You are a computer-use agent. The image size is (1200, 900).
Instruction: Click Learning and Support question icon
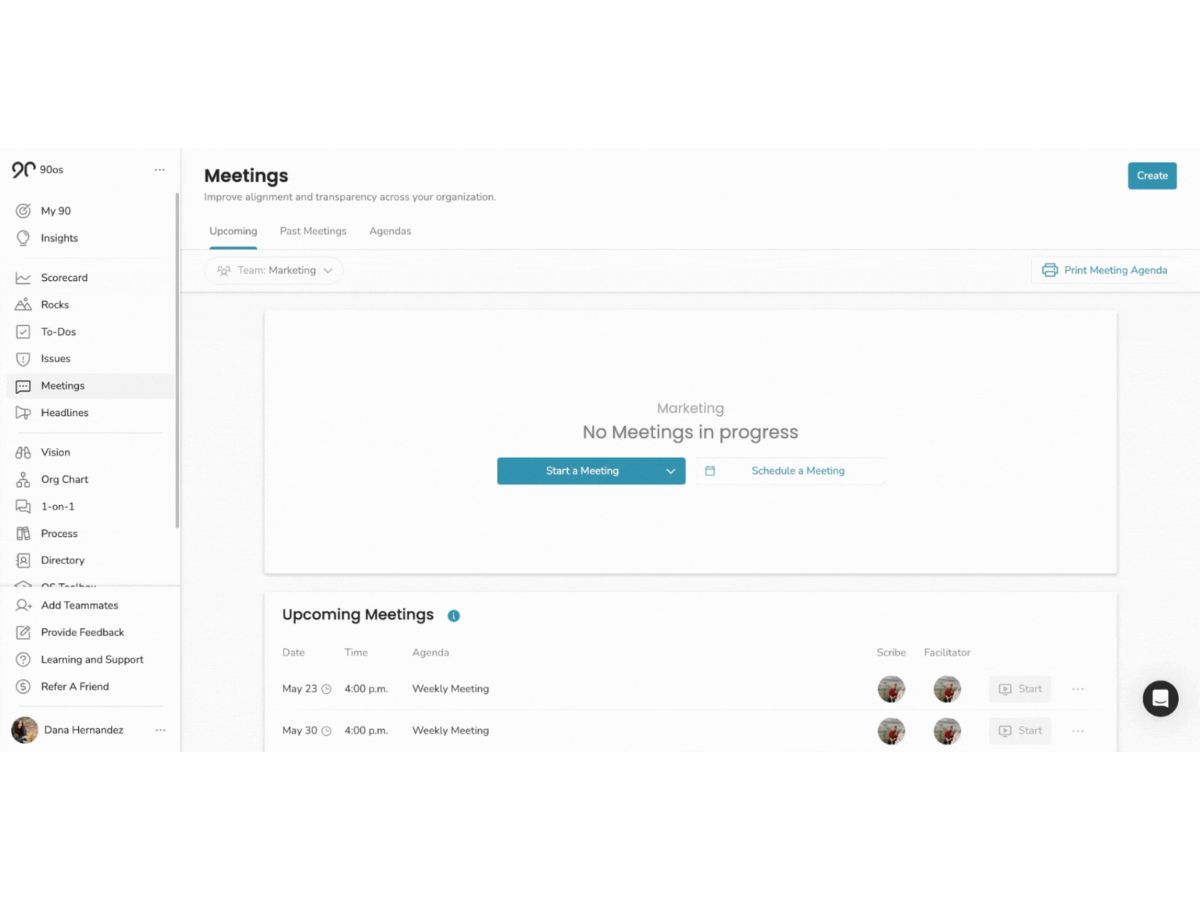click(23, 660)
